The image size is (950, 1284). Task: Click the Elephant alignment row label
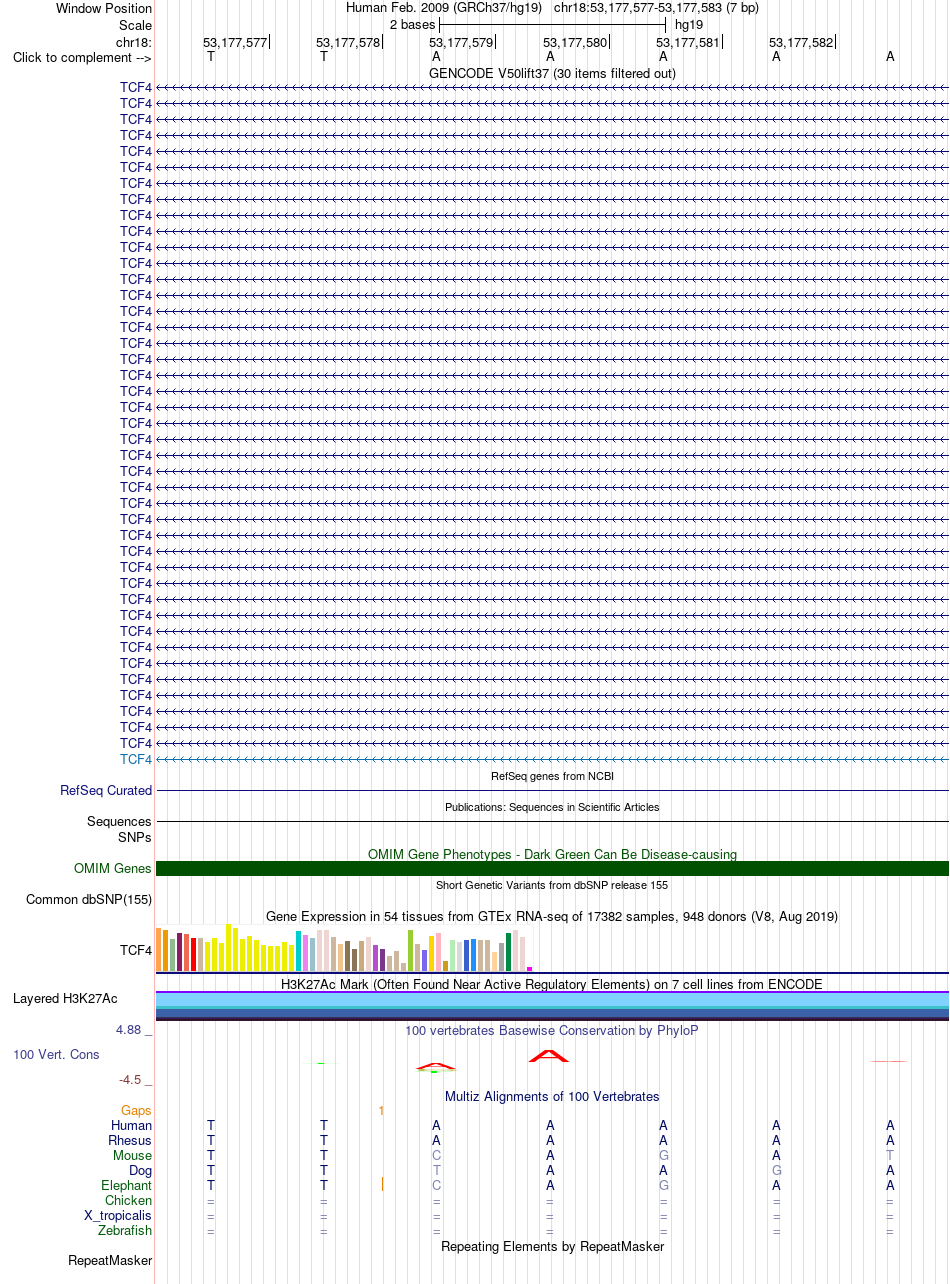tap(127, 1185)
